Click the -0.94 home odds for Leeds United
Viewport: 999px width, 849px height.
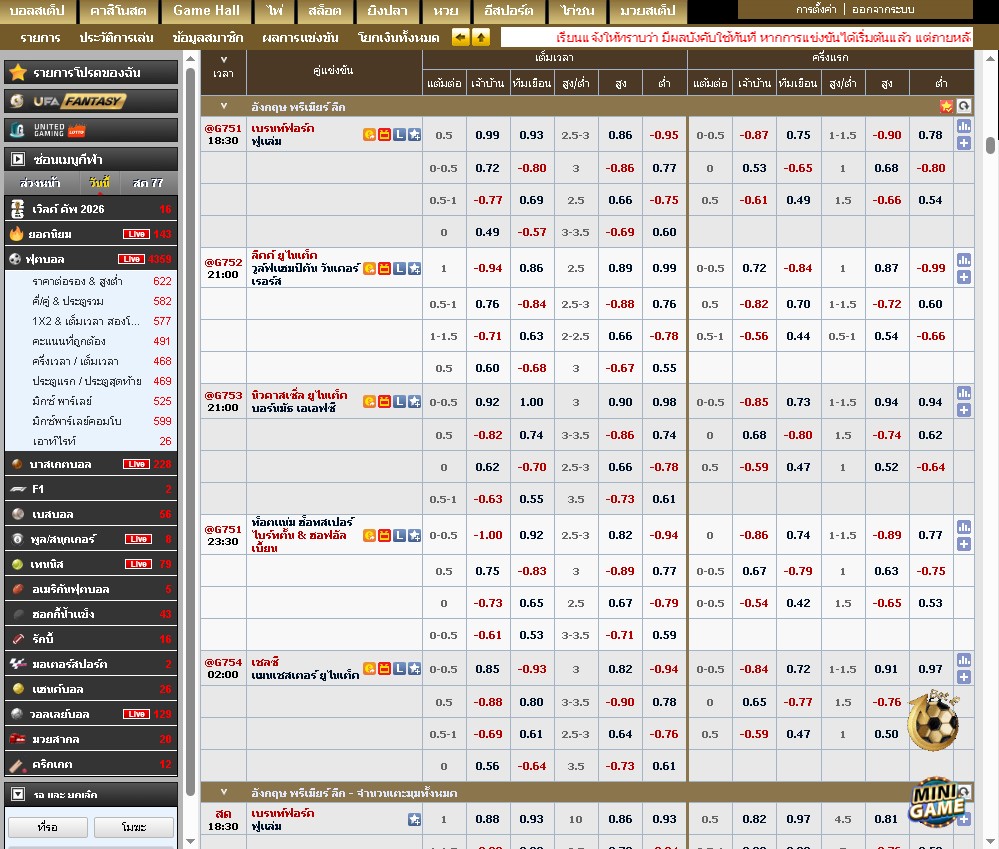pos(487,268)
